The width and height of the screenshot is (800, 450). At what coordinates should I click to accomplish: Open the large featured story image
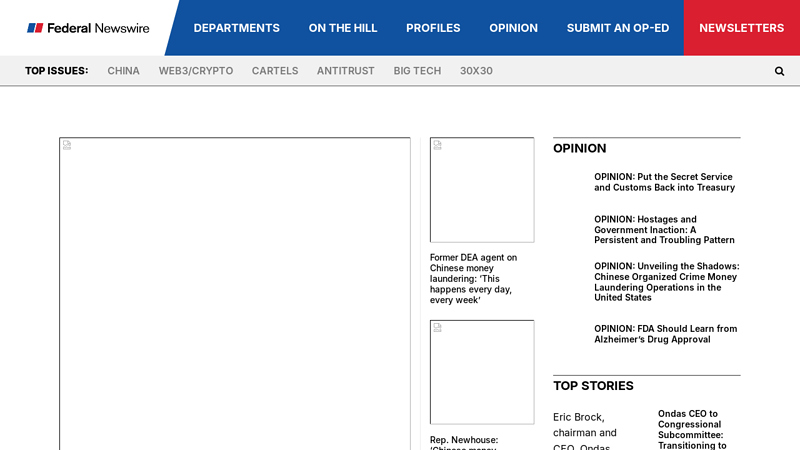pyautogui.click(x=235, y=293)
